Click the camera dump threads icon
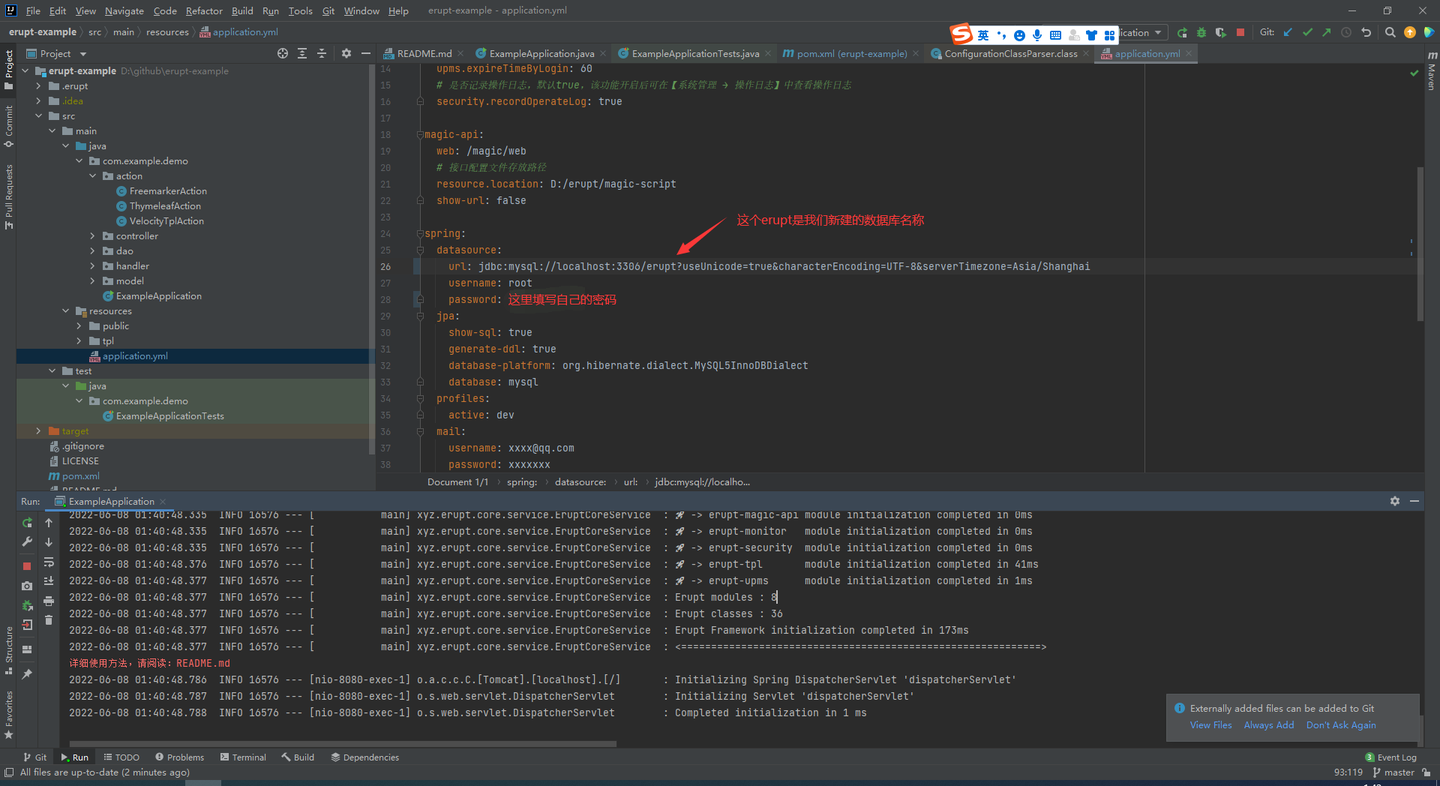Image resolution: width=1440 pixels, height=786 pixels. pos(27,585)
